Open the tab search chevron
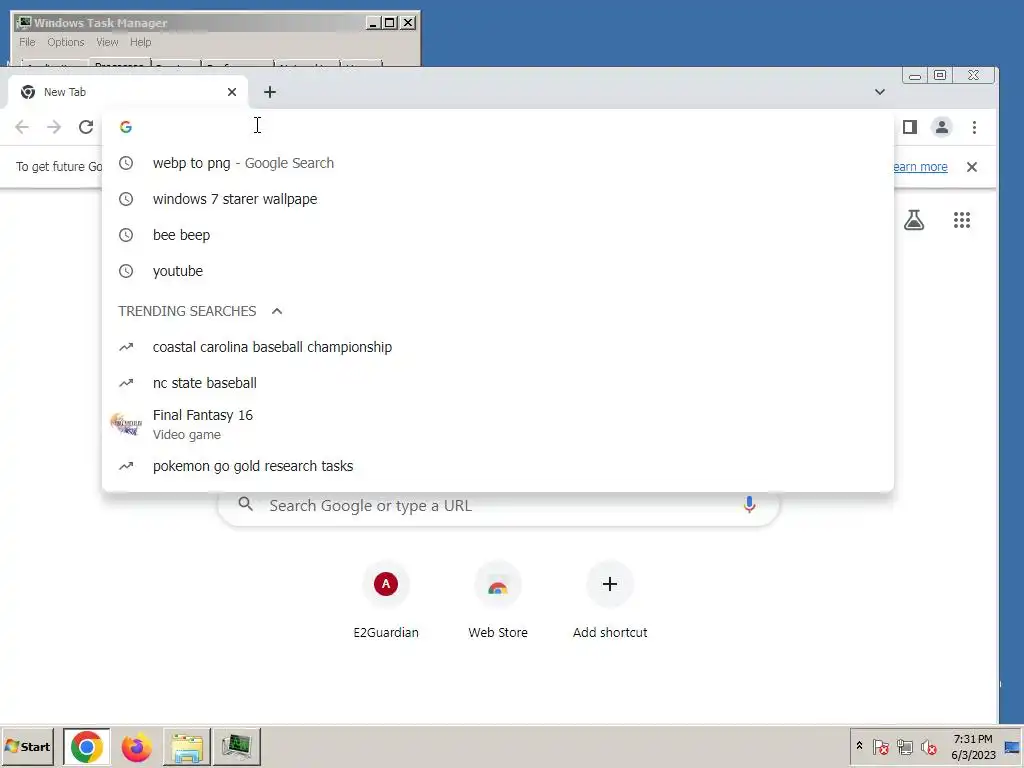This screenshot has width=1024, height=768. coord(880,92)
